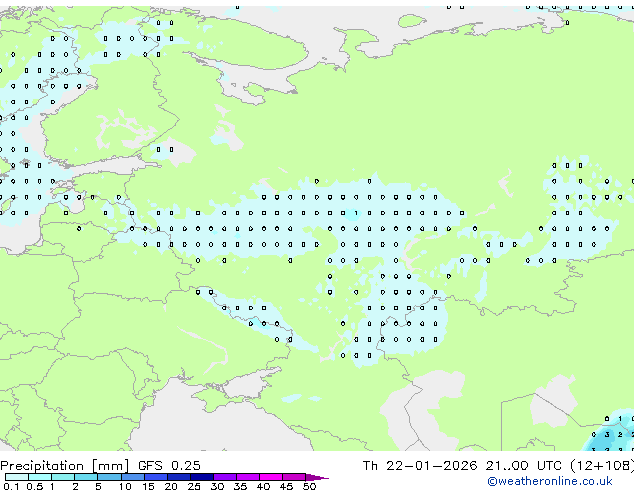This screenshot has height=490, width=634.
Task: Click the time '21..00 UTC'
Action: [x=524, y=466]
